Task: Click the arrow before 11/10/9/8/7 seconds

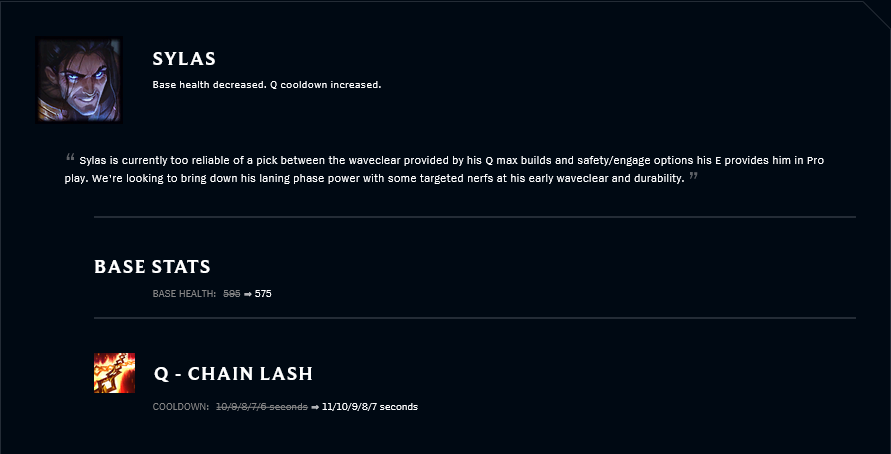Action: click(x=315, y=407)
